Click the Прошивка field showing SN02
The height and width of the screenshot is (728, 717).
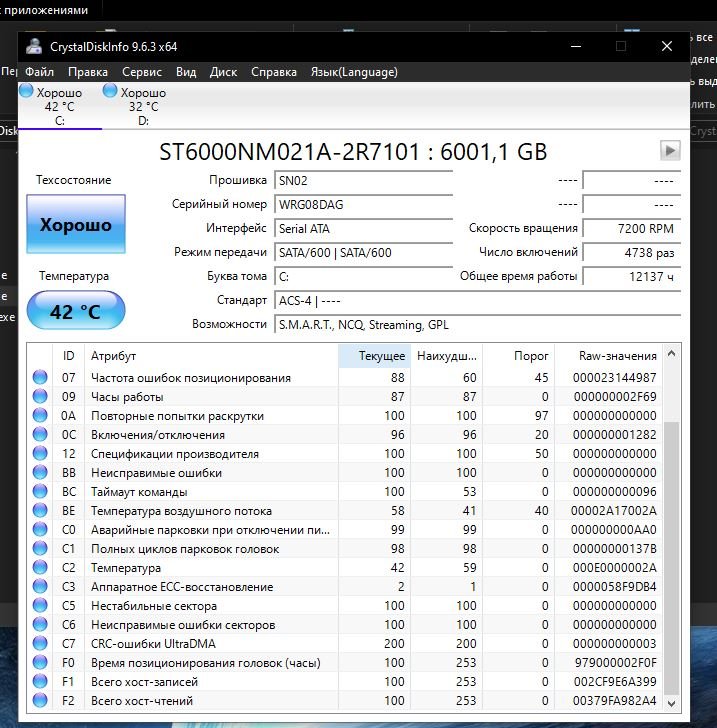[x=364, y=181]
